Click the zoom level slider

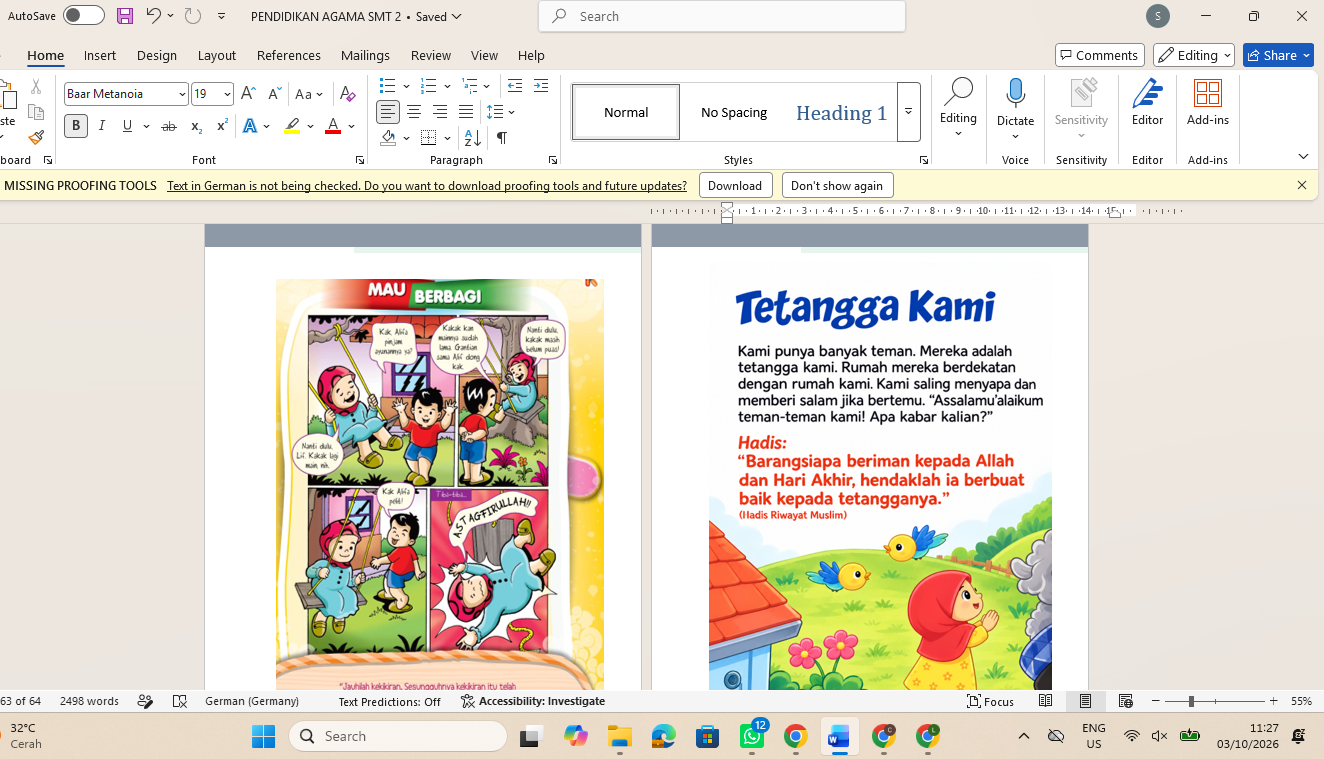point(1216,701)
